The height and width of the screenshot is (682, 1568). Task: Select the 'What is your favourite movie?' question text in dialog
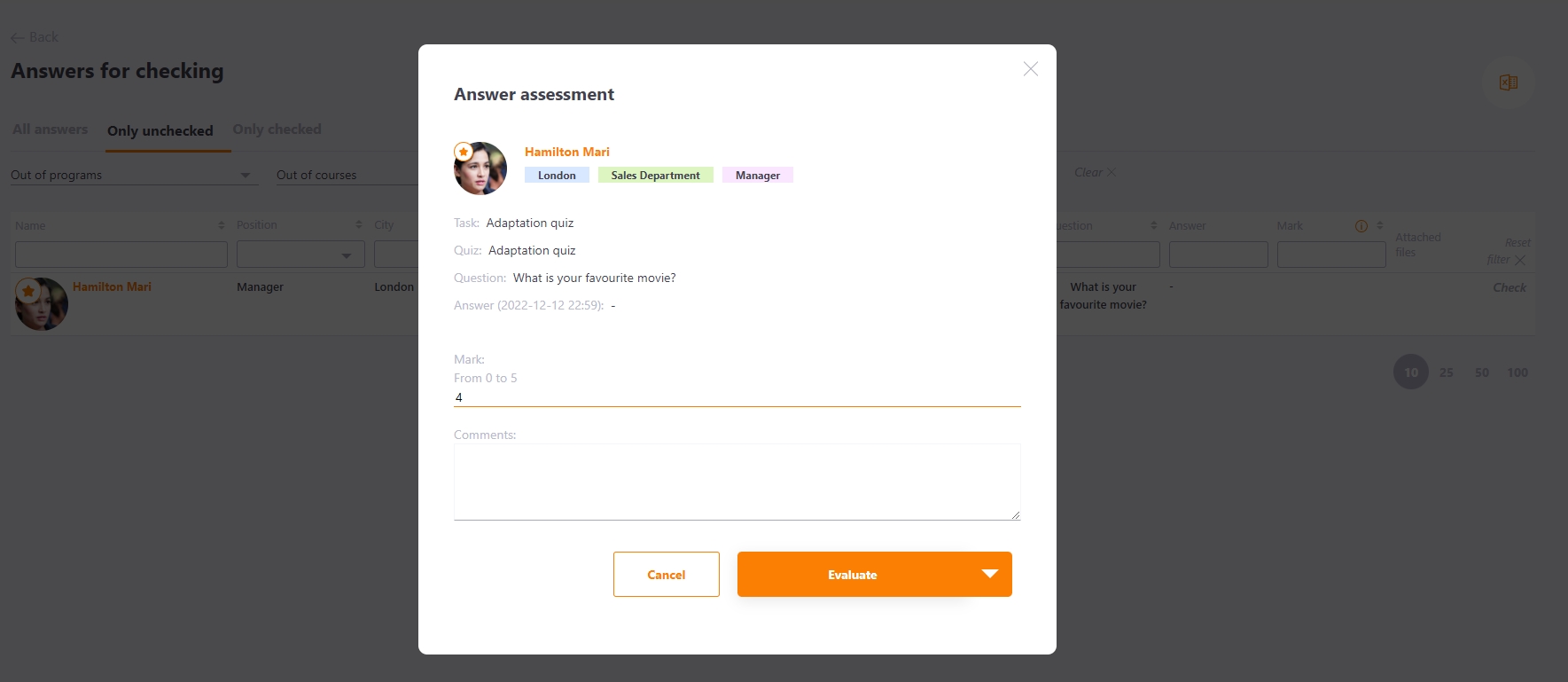coord(595,278)
